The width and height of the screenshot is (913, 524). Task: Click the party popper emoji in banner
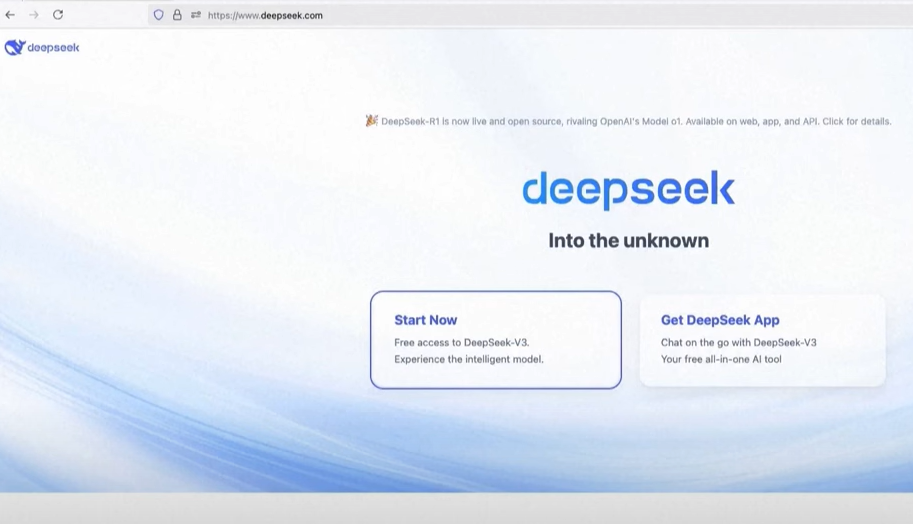tap(371, 121)
